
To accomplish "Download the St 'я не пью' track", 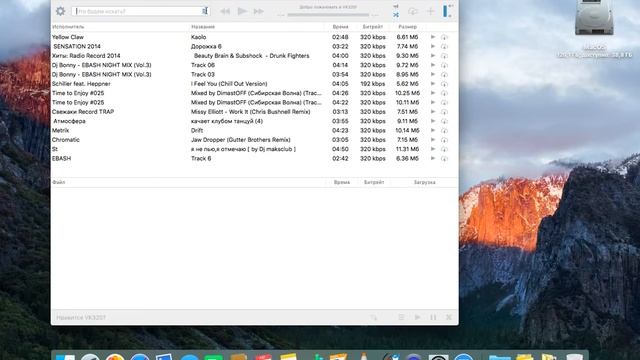I will click(444, 149).
